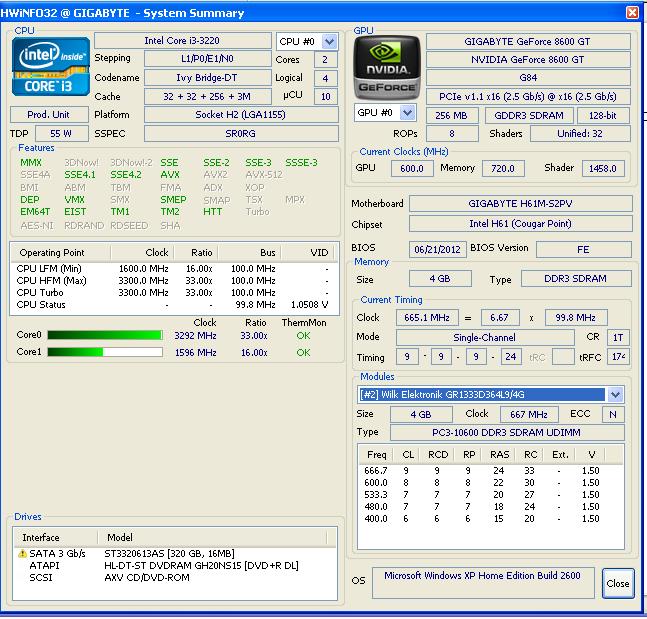Click the Clock column header in operating table
Viewport: 647px width, 619px height.
click(x=142, y=253)
